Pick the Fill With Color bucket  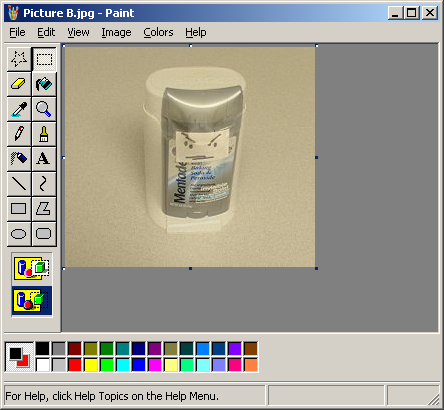[44, 84]
